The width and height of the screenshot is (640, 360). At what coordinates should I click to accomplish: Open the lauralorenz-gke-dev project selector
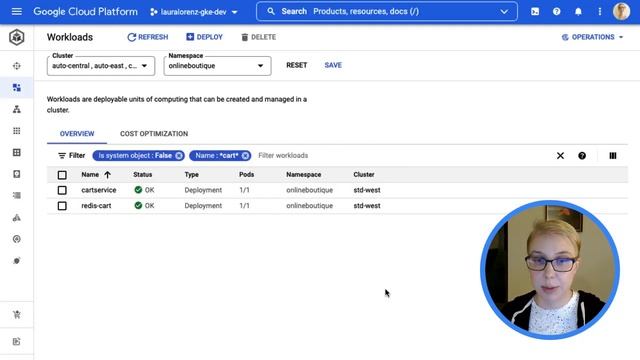pyautogui.click(x=194, y=12)
